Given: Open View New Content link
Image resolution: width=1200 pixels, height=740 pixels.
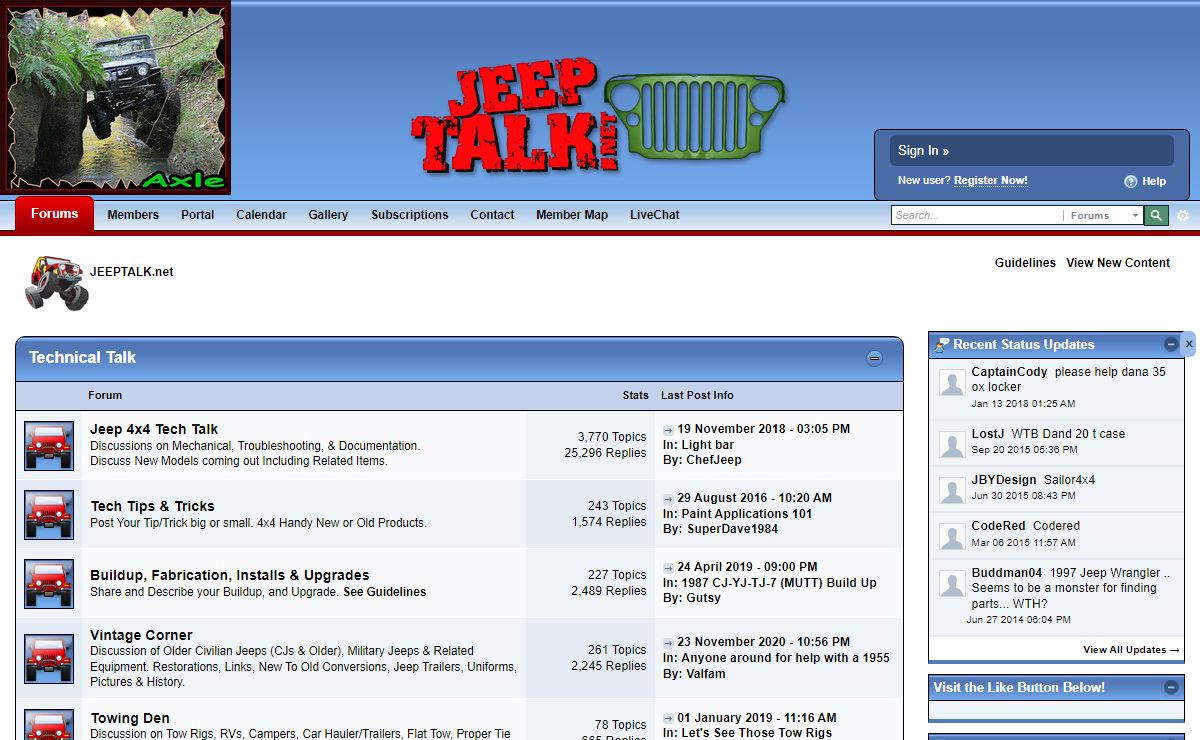Looking at the screenshot, I should pos(1118,263).
